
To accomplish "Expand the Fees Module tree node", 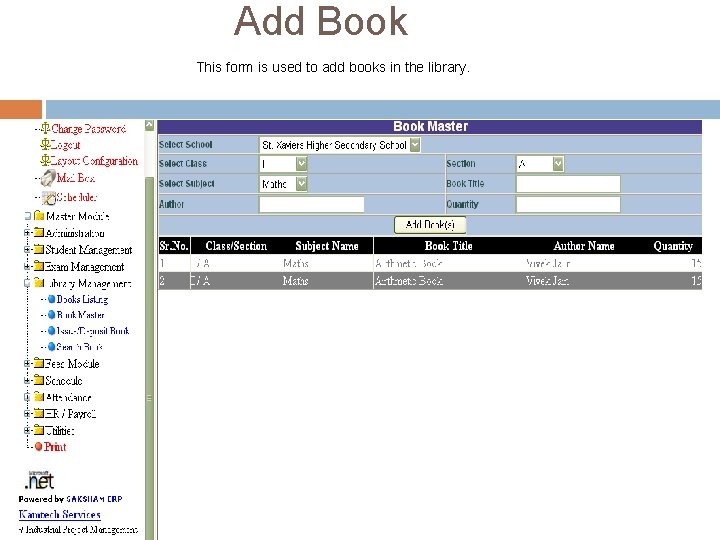I will coord(27,363).
